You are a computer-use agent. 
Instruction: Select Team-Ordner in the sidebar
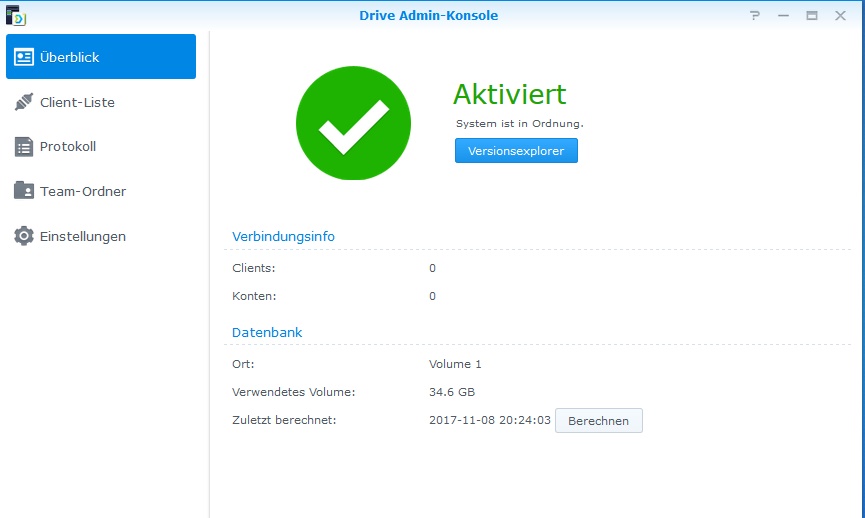(x=83, y=191)
